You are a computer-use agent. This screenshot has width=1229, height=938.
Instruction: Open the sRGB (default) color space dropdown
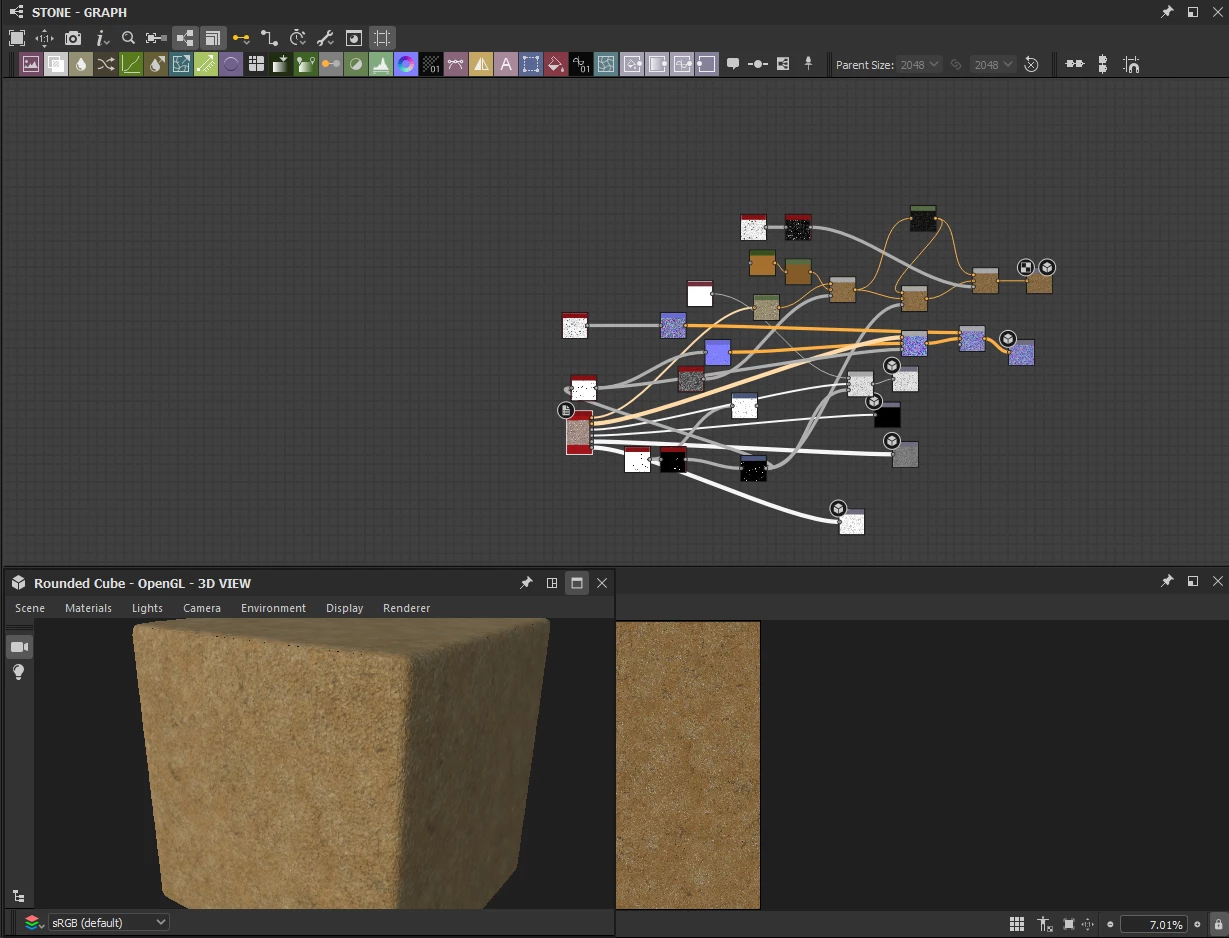[x=108, y=922]
